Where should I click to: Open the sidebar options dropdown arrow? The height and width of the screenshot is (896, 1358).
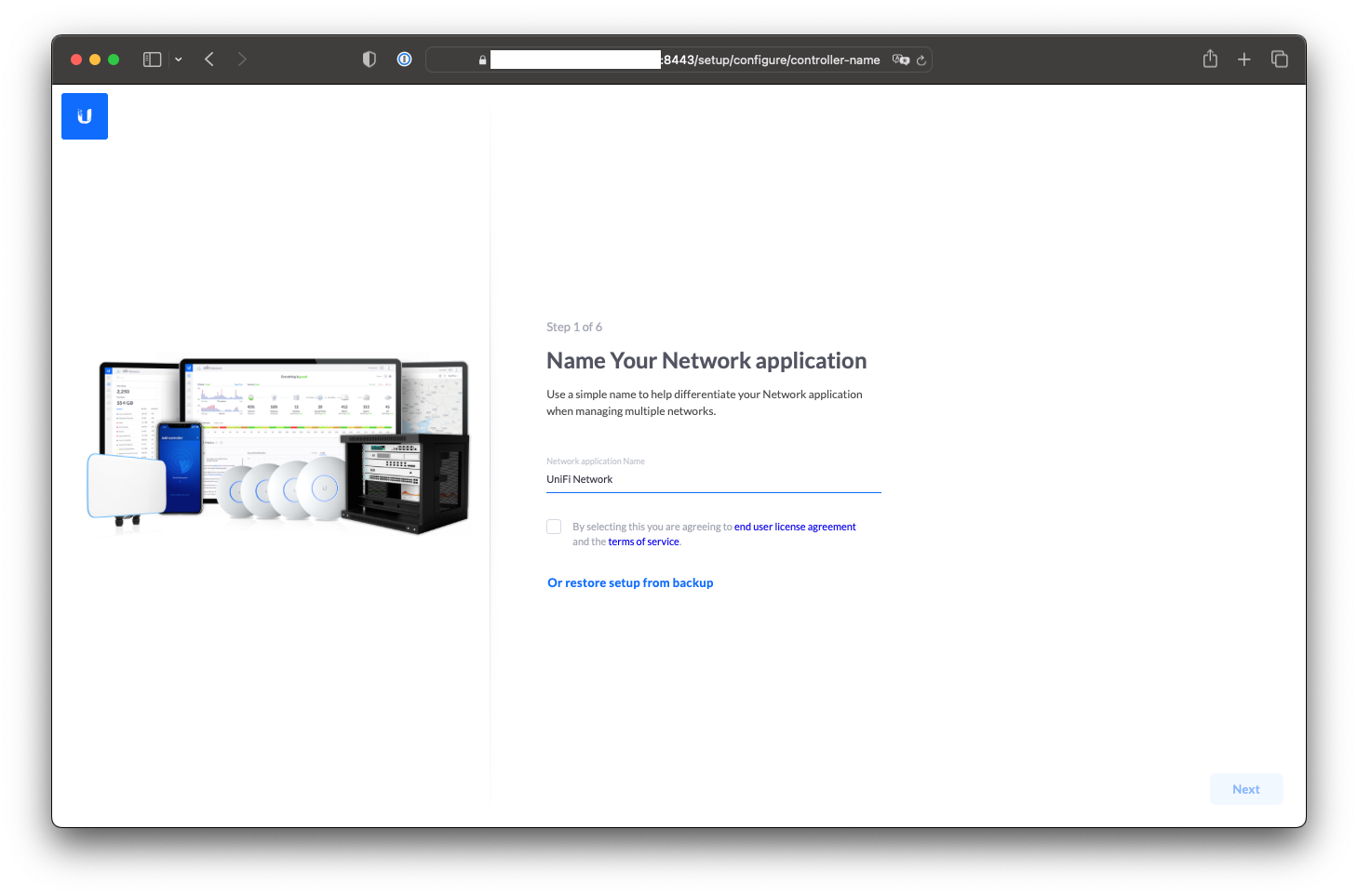click(x=179, y=60)
